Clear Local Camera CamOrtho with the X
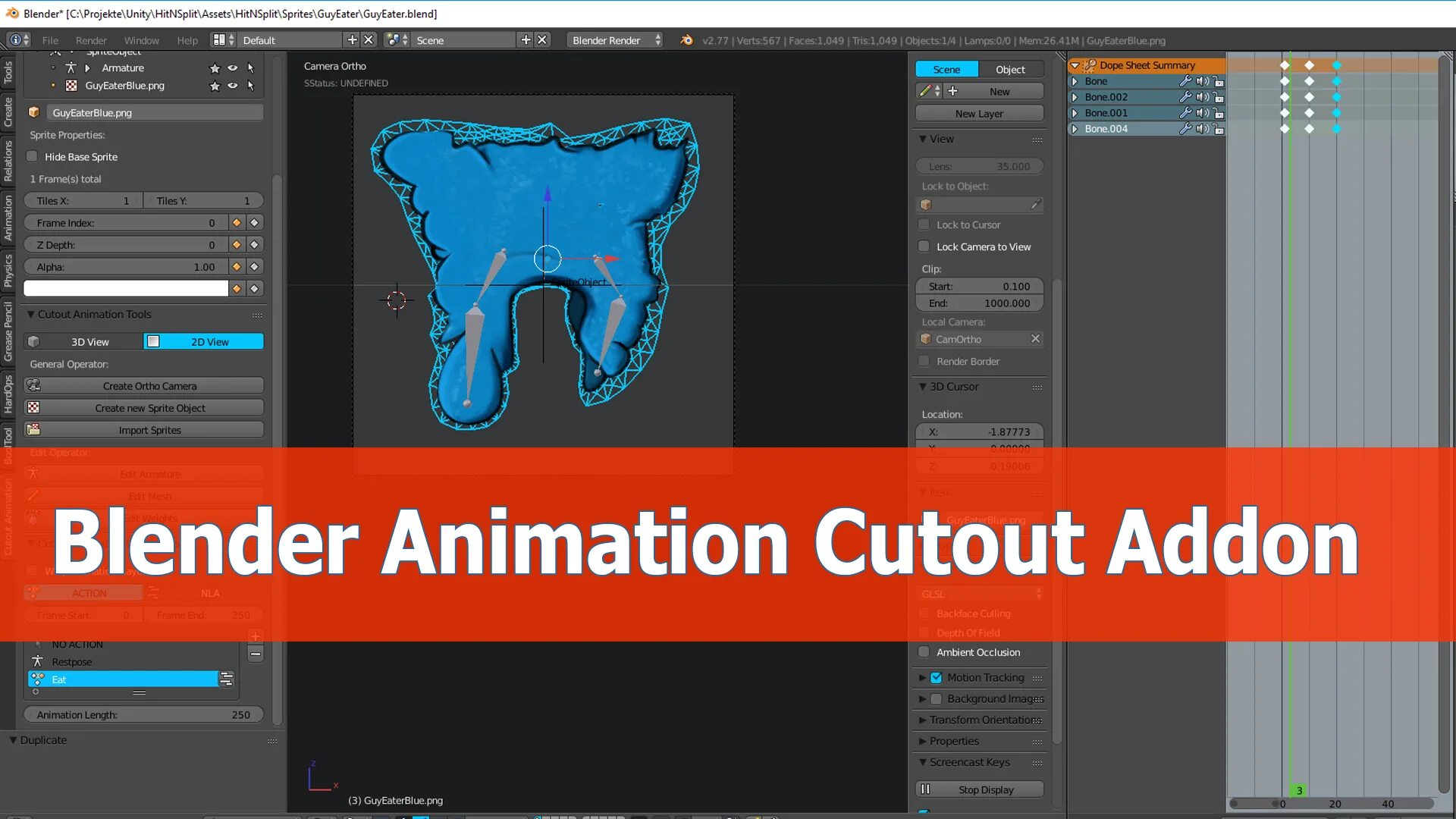 [x=1035, y=339]
